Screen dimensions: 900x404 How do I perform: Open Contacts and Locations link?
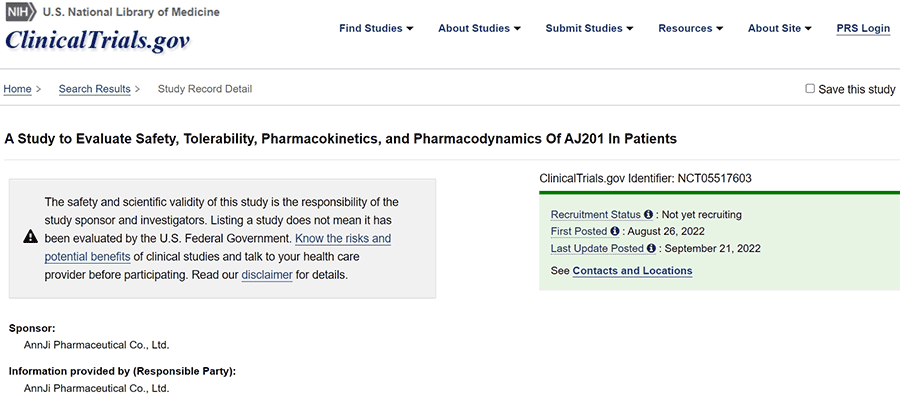click(632, 271)
